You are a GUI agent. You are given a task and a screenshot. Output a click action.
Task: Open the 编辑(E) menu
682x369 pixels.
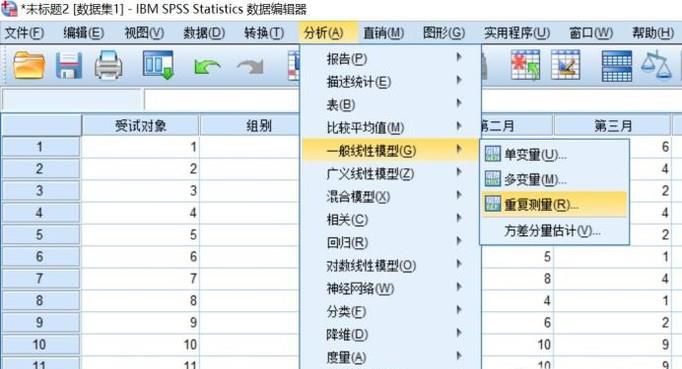(x=84, y=33)
